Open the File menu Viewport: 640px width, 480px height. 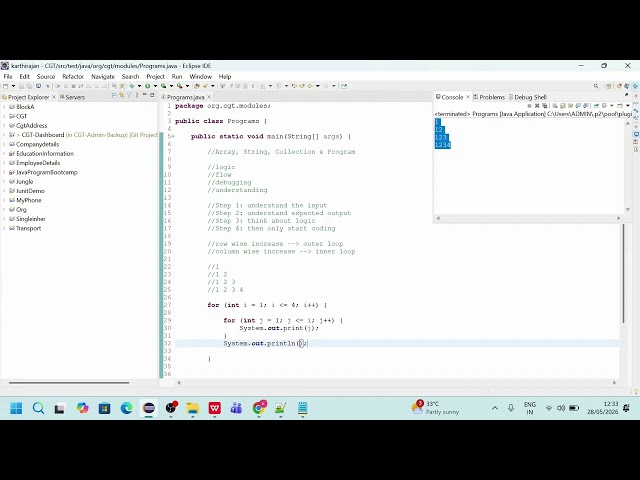pos(8,77)
